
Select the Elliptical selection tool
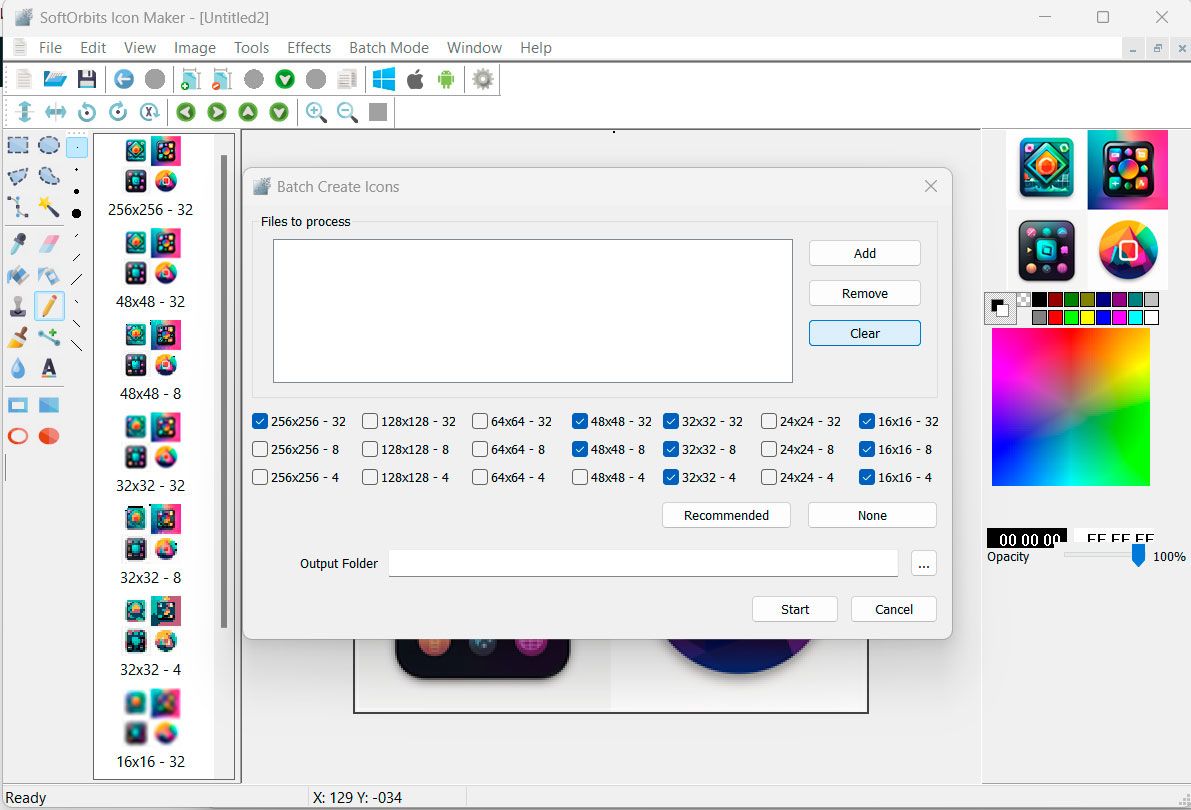click(x=48, y=146)
